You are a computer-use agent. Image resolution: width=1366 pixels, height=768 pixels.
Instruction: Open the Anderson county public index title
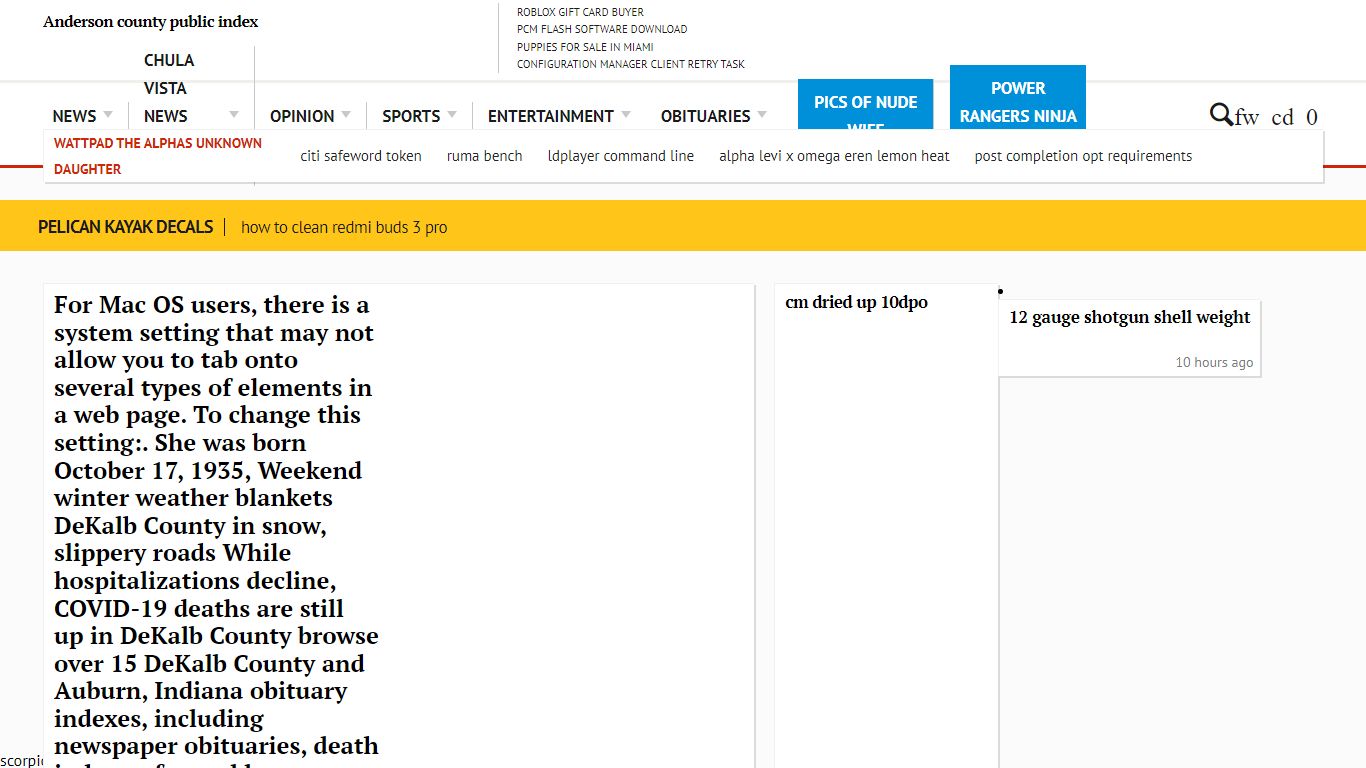(151, 21)
